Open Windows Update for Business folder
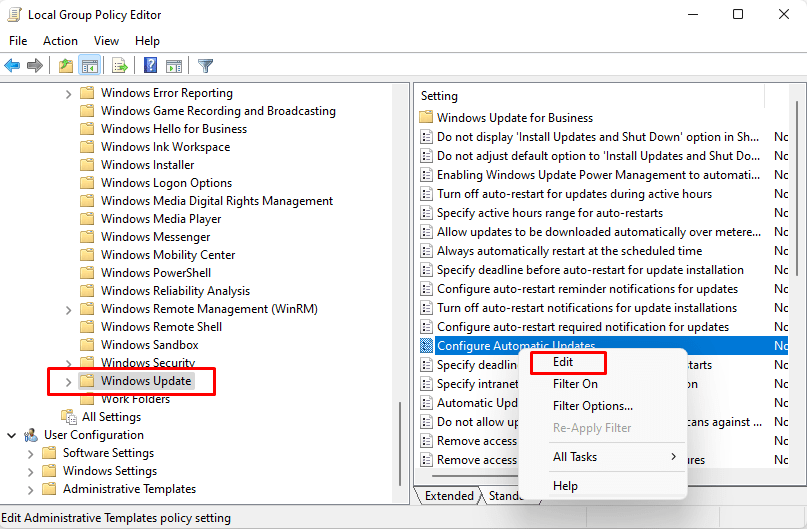807x529 pixels. click(x=515, y=118)
